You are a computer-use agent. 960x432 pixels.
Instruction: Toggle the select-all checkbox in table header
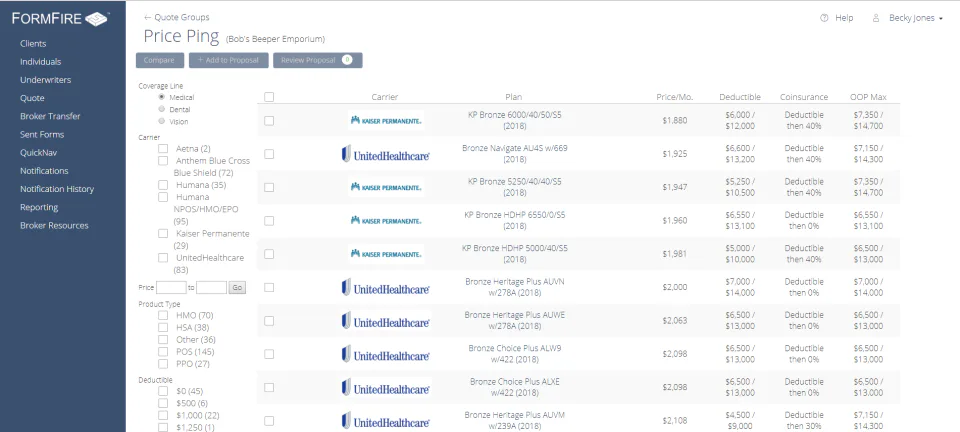(x=269, y=97)
